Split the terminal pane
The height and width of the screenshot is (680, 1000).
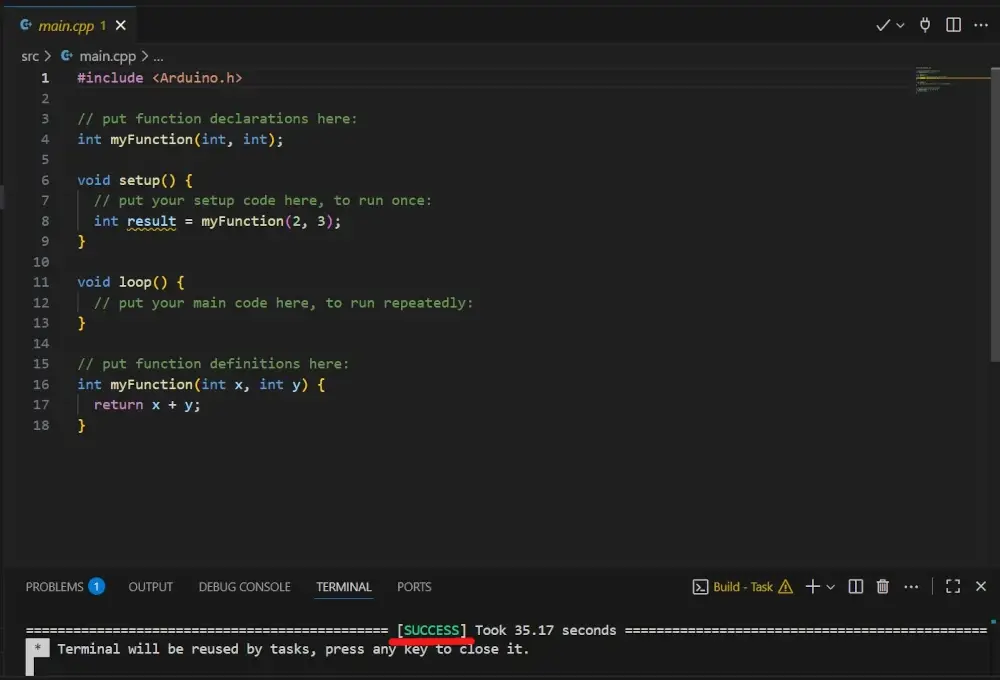point(856,587)
